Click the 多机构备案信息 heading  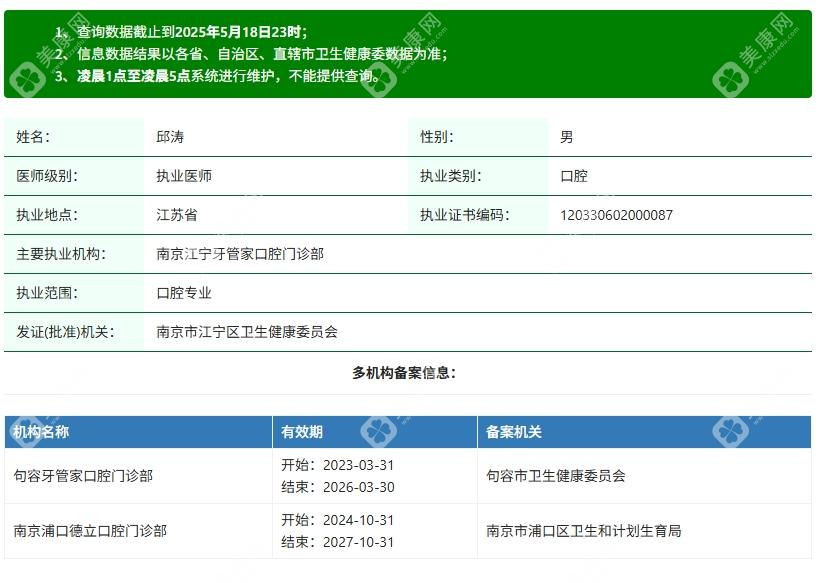(x=404, y=373)
